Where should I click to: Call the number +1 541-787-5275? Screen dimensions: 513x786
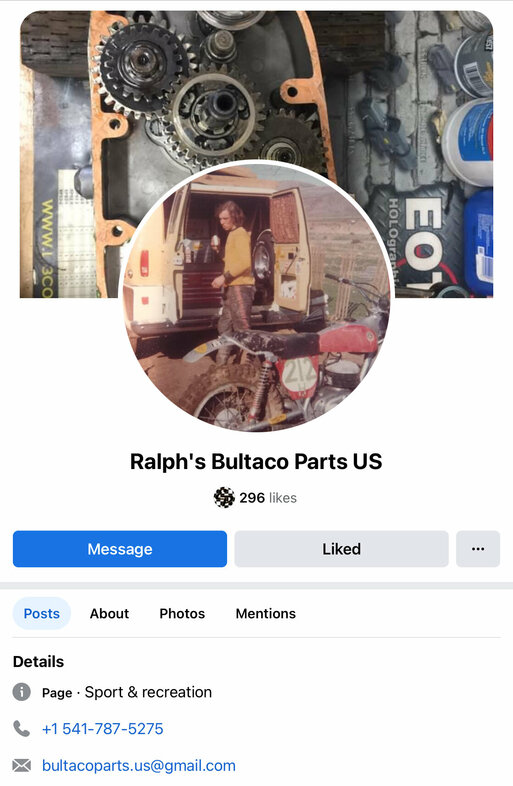coord(103,728)
